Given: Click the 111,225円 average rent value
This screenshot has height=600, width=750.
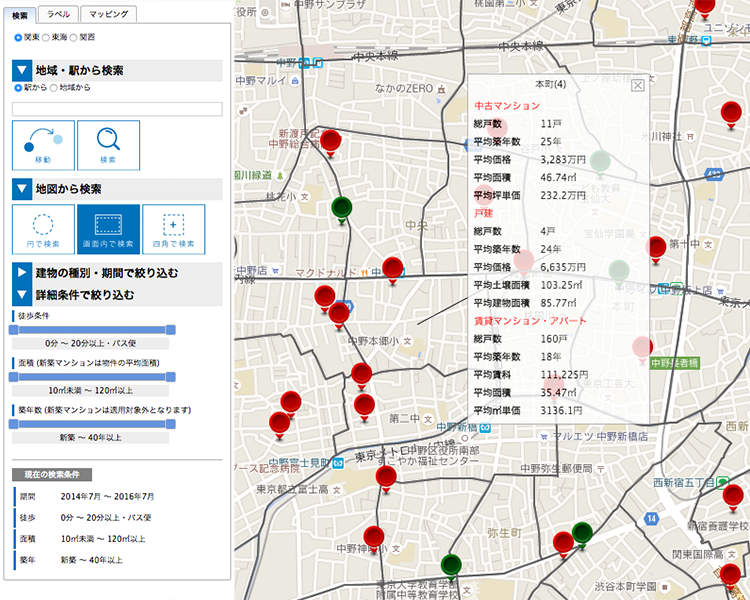Looking at the screenshot, I should click(564, 375).
